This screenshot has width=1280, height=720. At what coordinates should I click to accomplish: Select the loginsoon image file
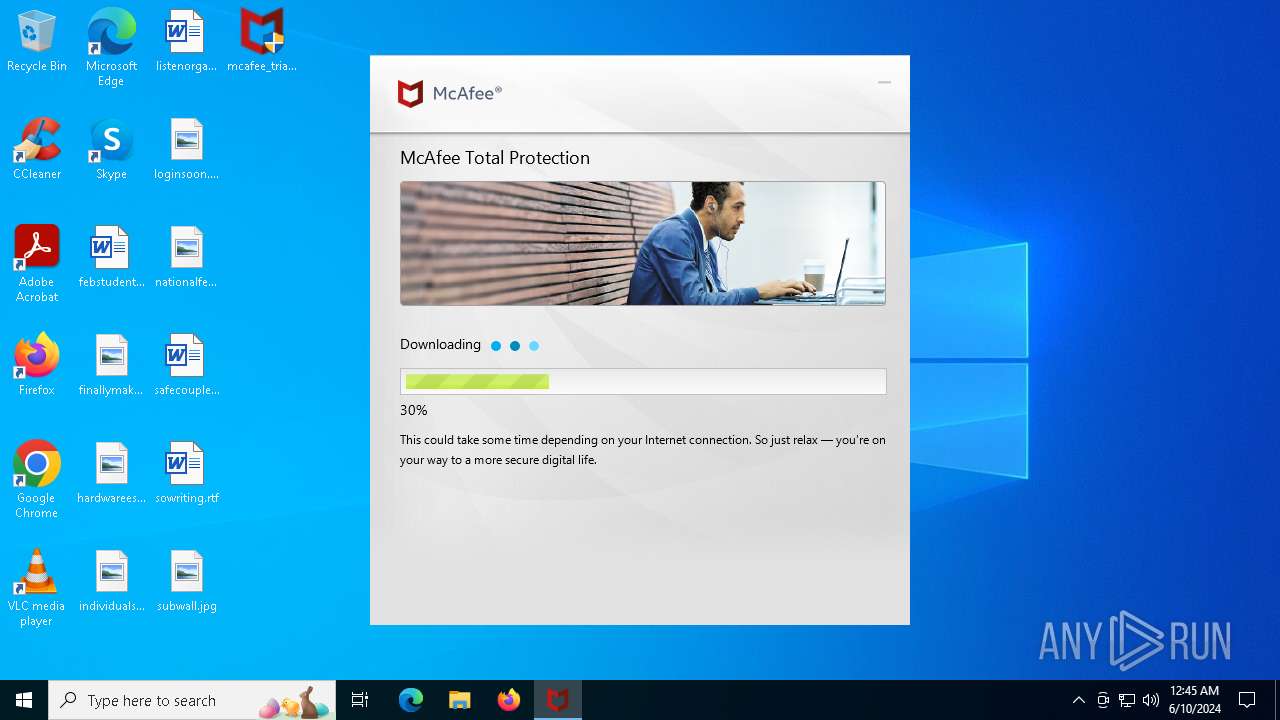[186, 149]
